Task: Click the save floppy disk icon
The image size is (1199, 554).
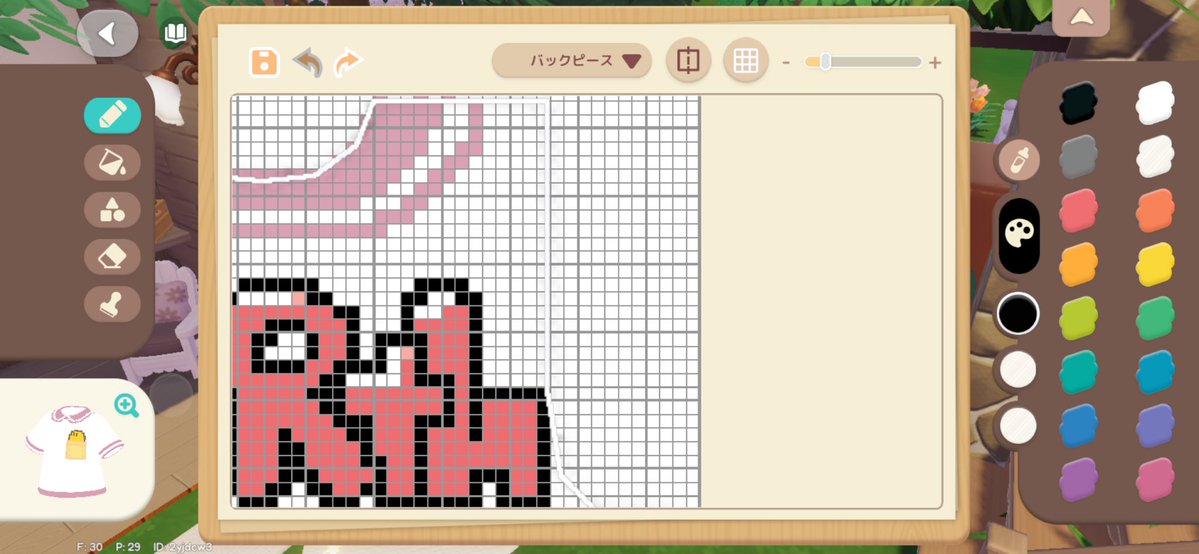Action: pyautogui.click(x=265, y=62)
